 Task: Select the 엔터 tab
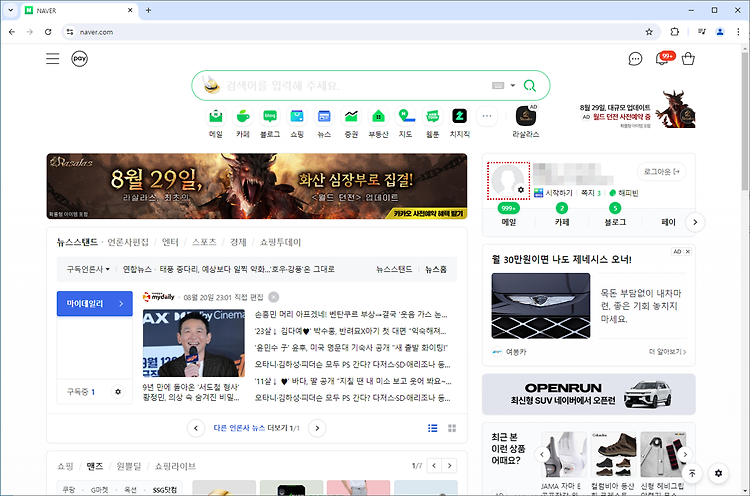(x=170, y=242)
